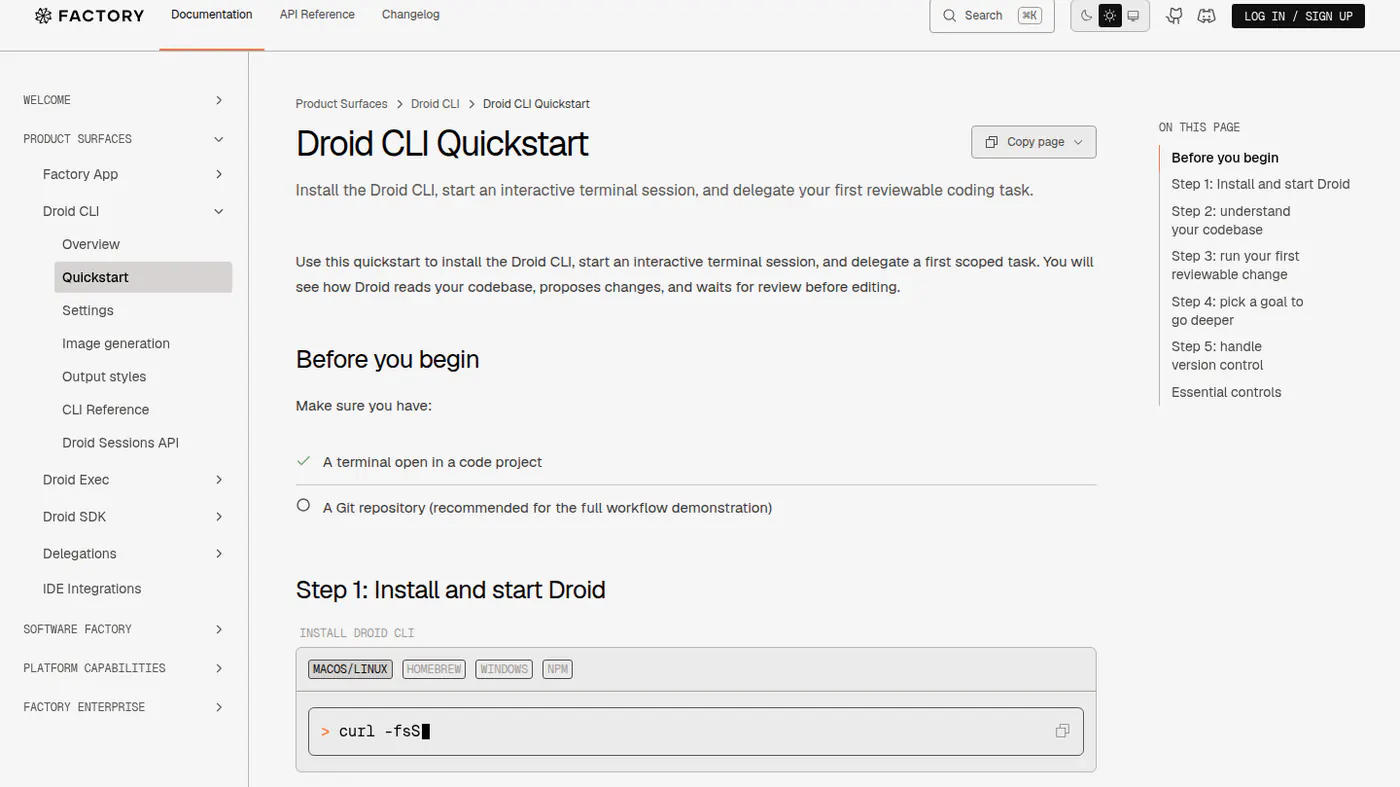Open the Copy page dropdown
The height and width of the screenshot is (787, 1400).
1033,142
